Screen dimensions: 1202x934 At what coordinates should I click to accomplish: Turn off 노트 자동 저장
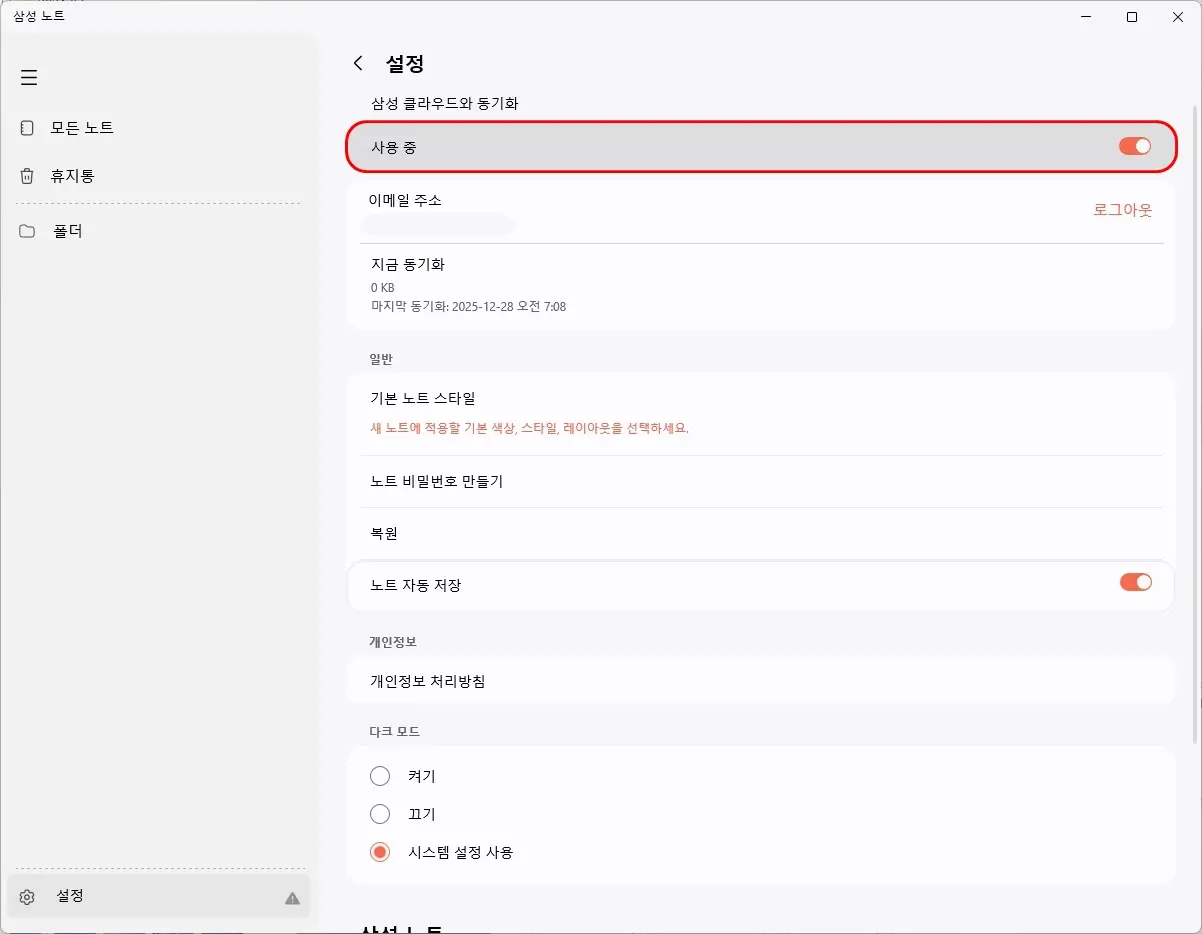[1135, 580]
